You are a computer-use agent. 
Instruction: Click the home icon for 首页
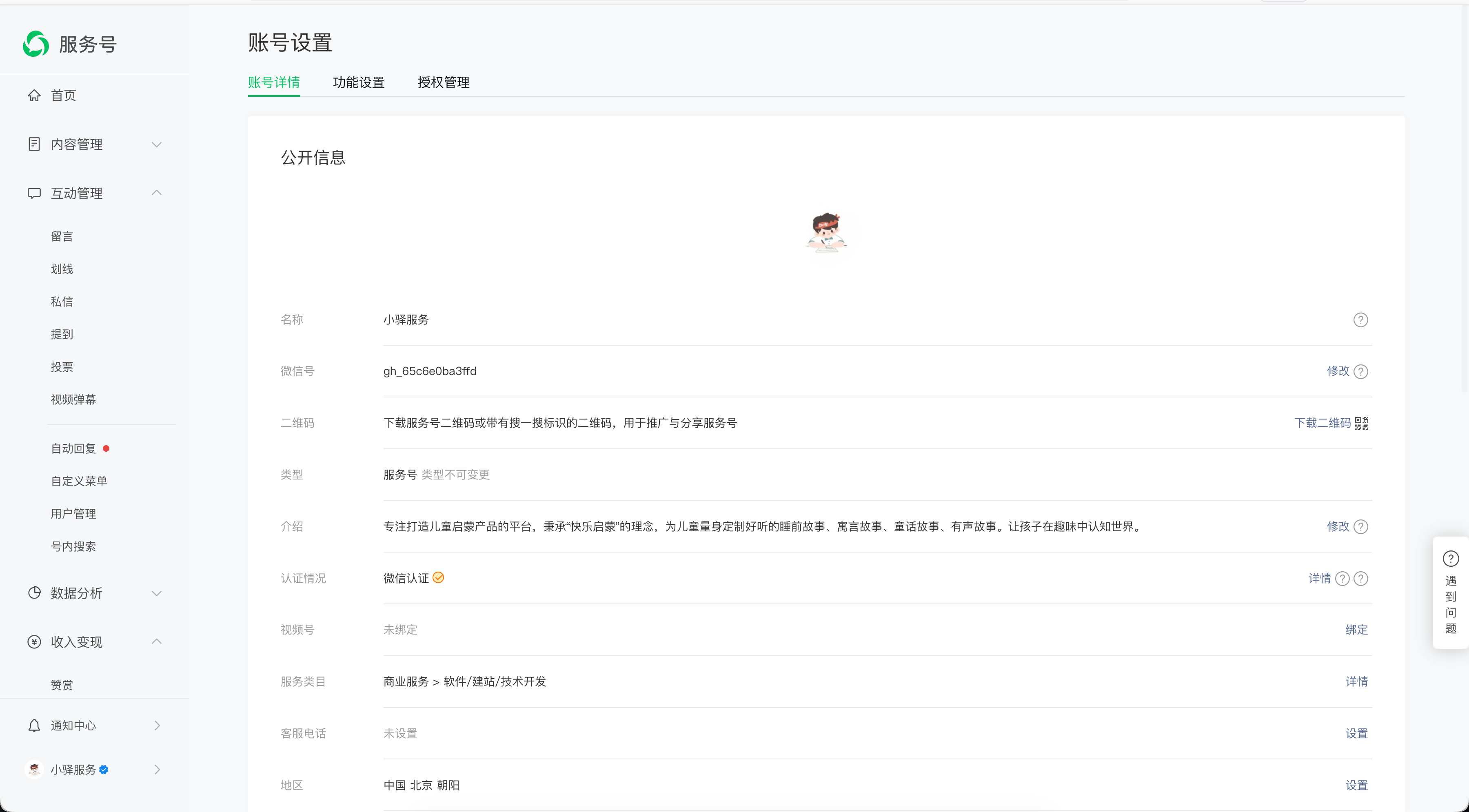pyautogui.click(x=34, y=95)
